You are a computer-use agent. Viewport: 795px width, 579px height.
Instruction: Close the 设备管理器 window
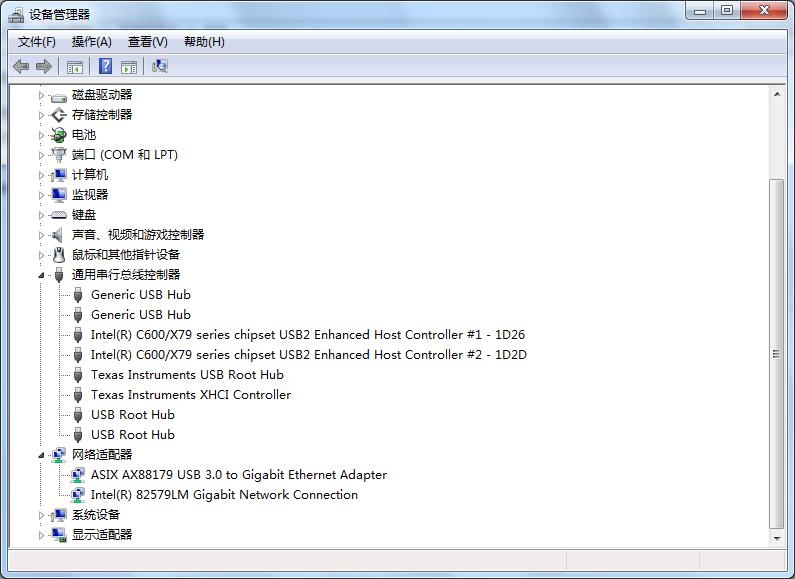click(x=764, y=11)
